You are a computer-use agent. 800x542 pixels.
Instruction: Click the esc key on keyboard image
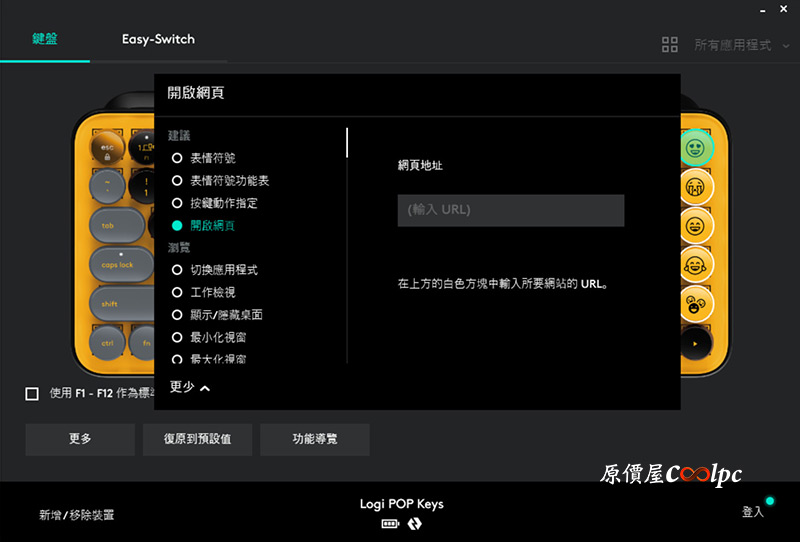click(x=106, y=149)
